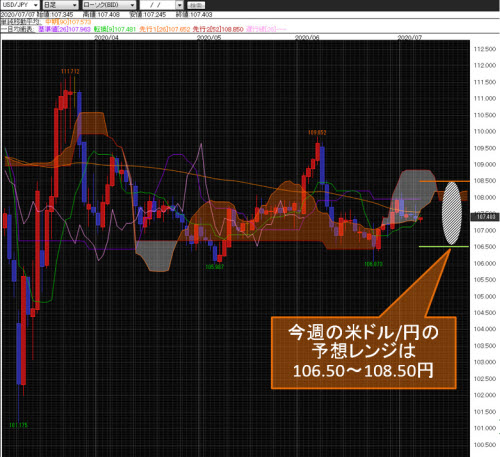This screenshot has width=500, height=457.
Task: Click the green 転換[9] 107.481 label
Action: tap(115, 29)
